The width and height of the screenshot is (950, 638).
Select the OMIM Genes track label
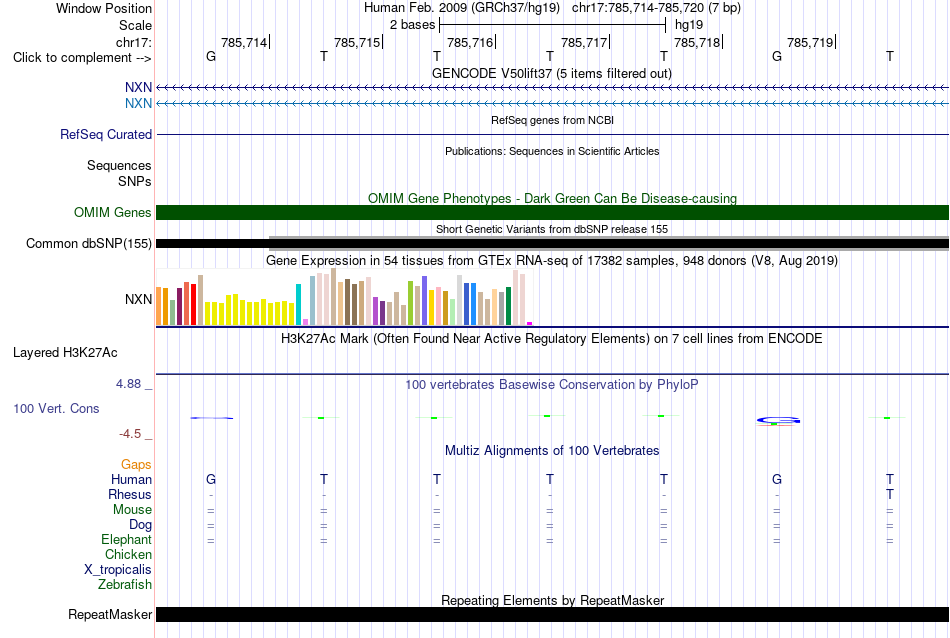(x=112, y=213)
